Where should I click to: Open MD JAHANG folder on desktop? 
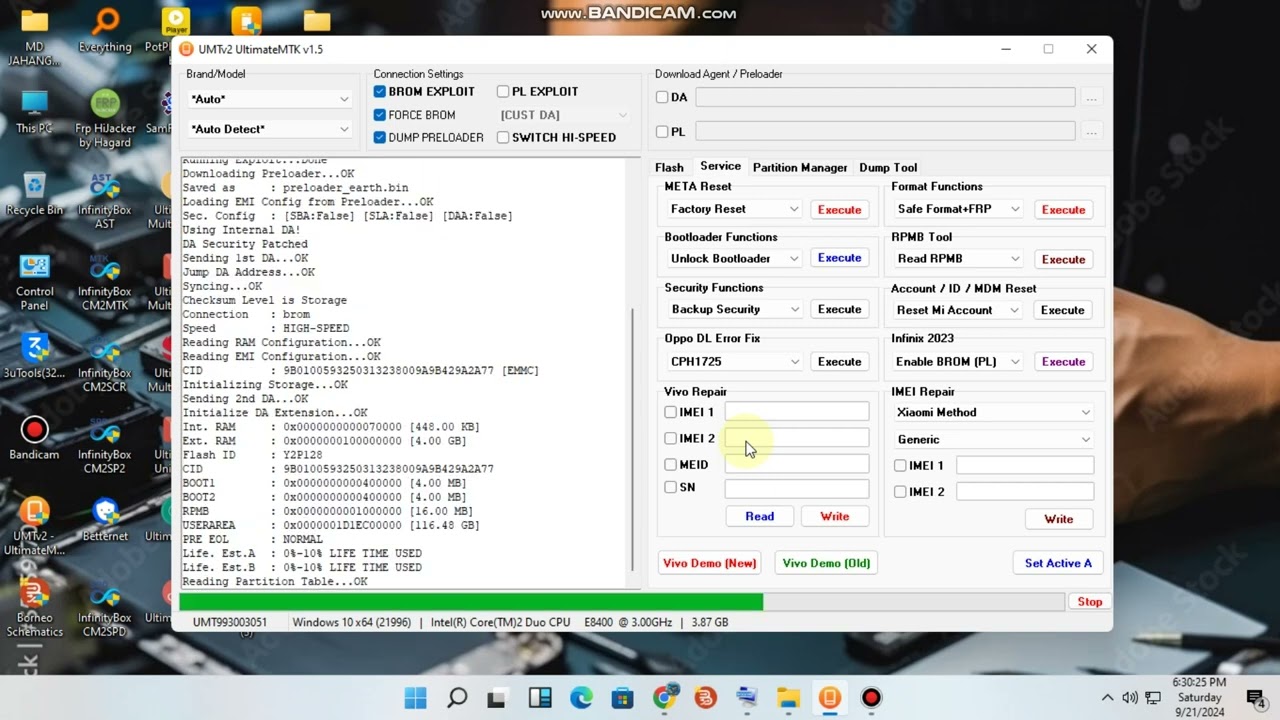pyautogui.click(x=34, y=36)
